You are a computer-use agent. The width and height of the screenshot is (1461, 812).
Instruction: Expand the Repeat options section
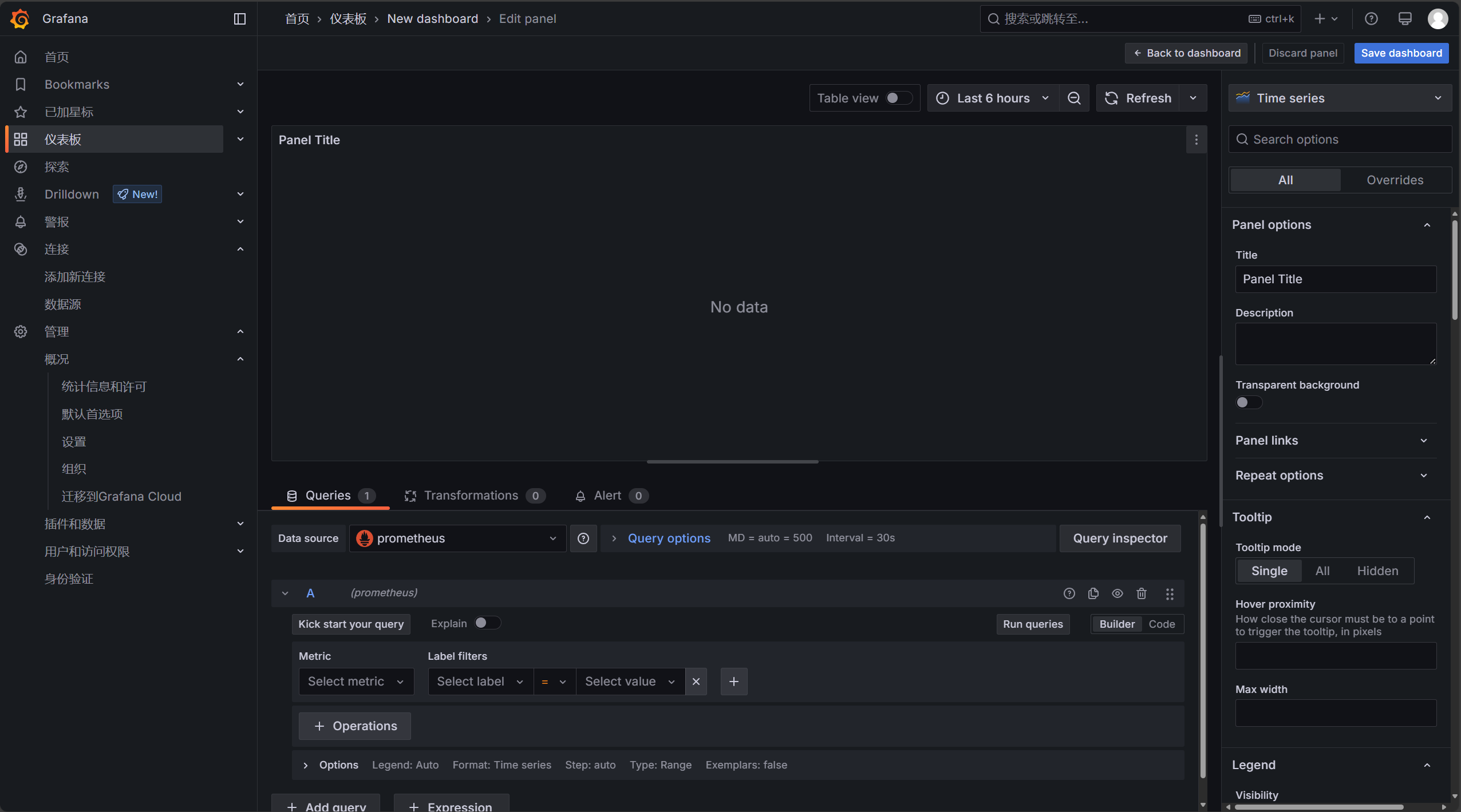[x=1335, y=476]
